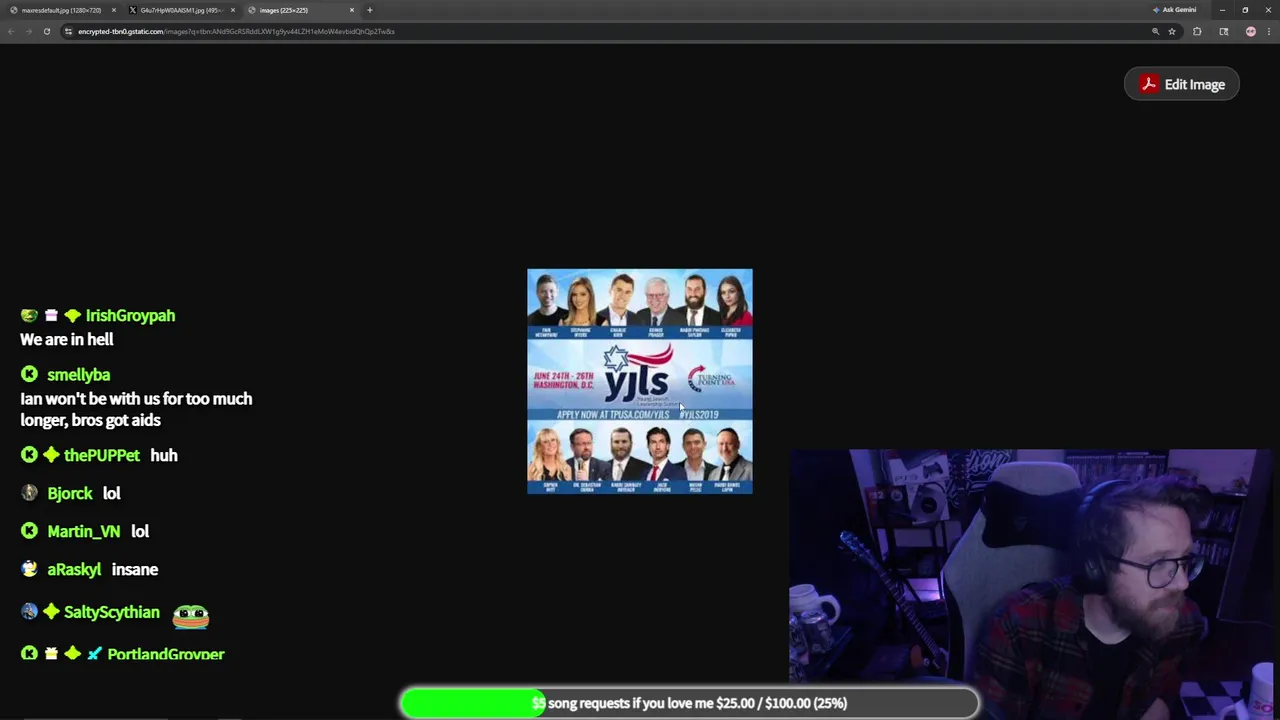Select the images (225×225) tab

pyautogui.click(x=300, y=10)
